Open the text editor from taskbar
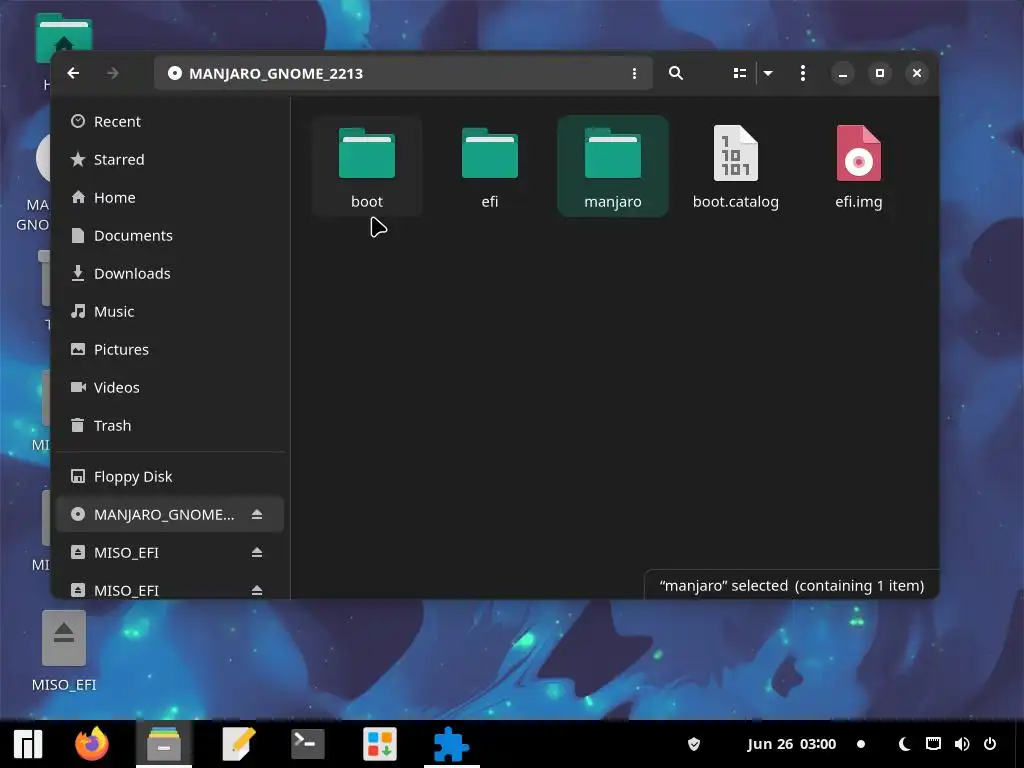Screen dimensions: 1024x768 pyautogui.click(x=237, y=744)
